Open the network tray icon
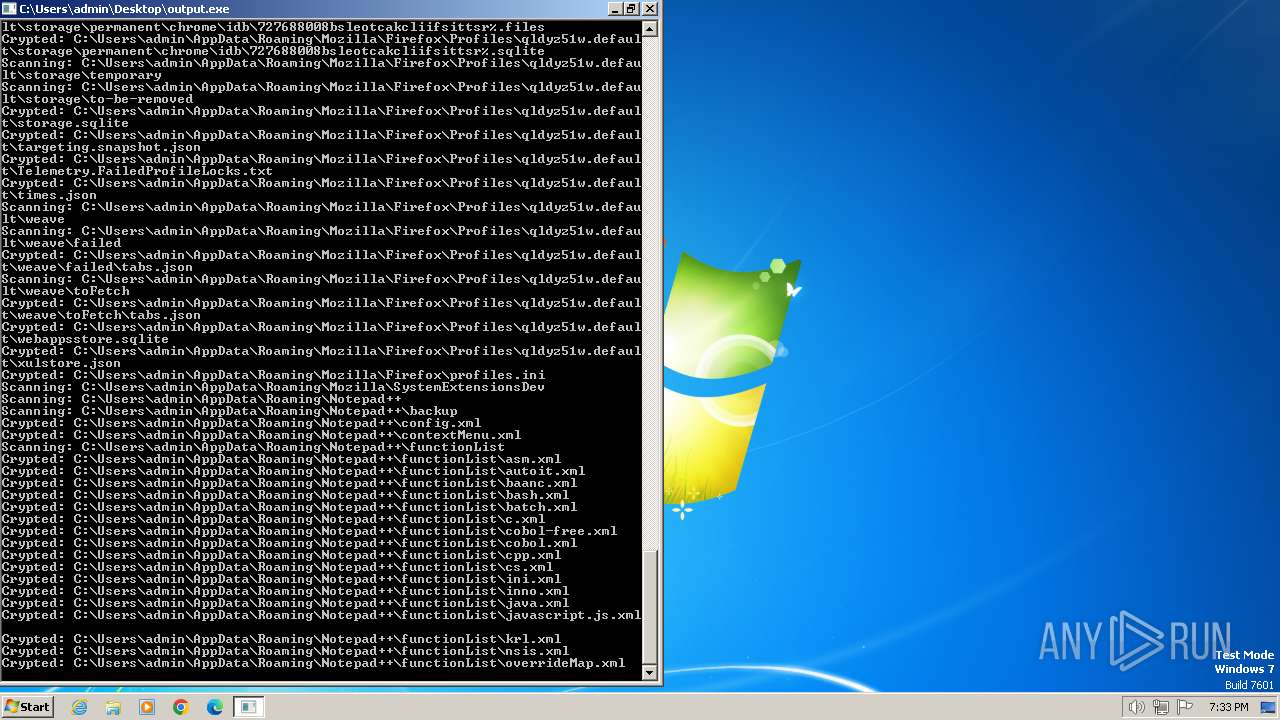Viewport: 1280px width, 720px height. click(1161, 707)
